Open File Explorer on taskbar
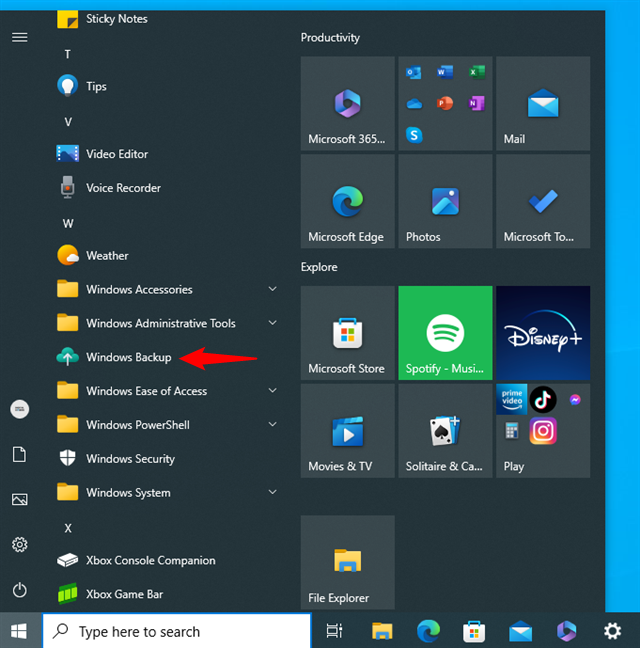Viewport: 640px width, 648px height. click(x=382, y=631)
